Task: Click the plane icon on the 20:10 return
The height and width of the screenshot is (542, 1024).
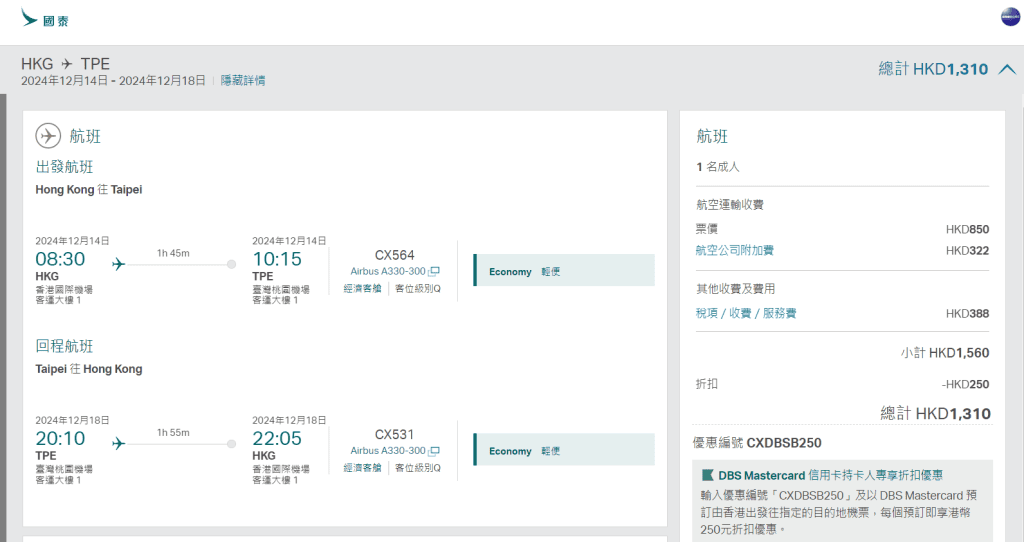Action: pyautogui.click(x=119, y=443)
